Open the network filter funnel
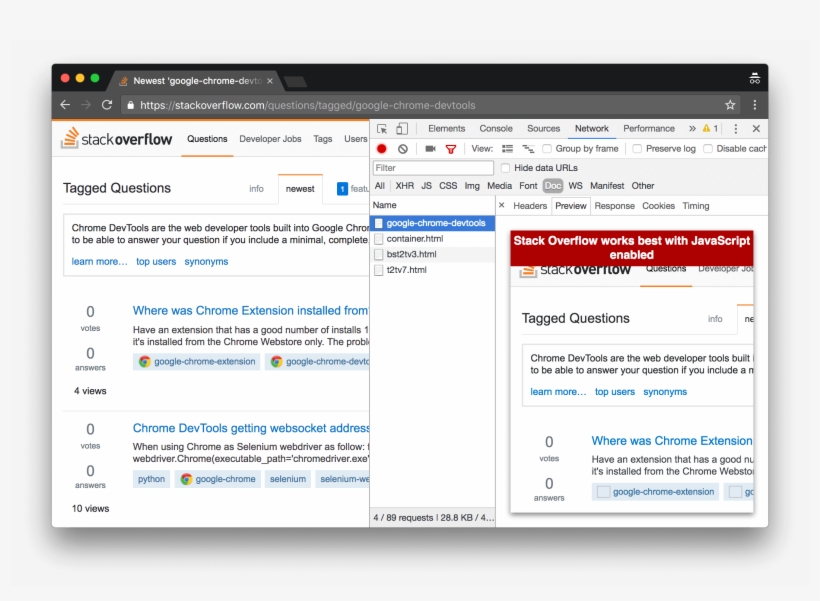This screenshot has height=601, width=820. click(452, 148)
